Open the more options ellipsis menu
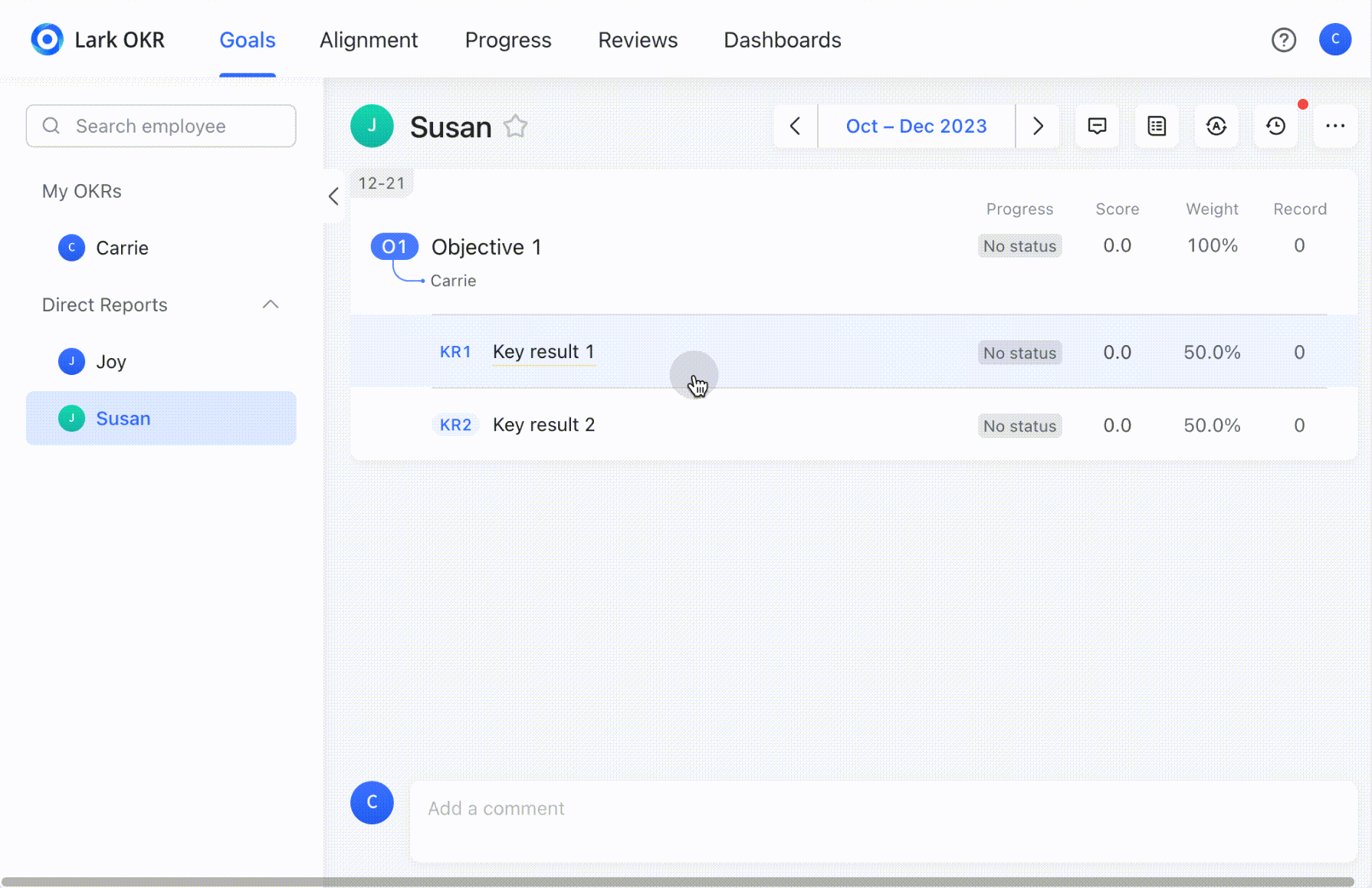This screenshot has height=888, width=1372. pyautogui.click(x=1335, y=126)
